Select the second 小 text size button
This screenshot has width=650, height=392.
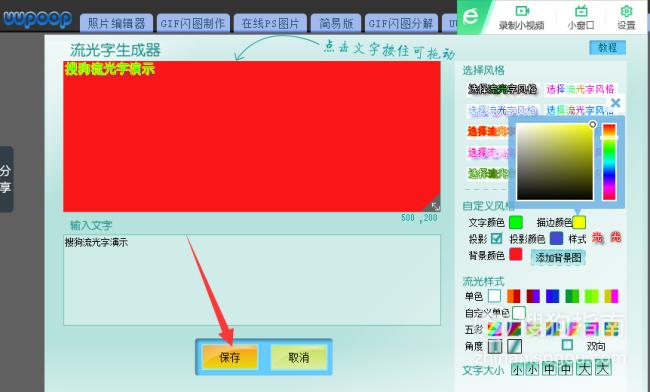click(532, 368)
